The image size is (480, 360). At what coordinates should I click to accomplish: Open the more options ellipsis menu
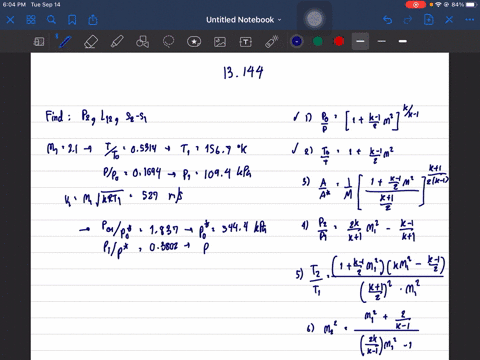(x=470, y=20)
